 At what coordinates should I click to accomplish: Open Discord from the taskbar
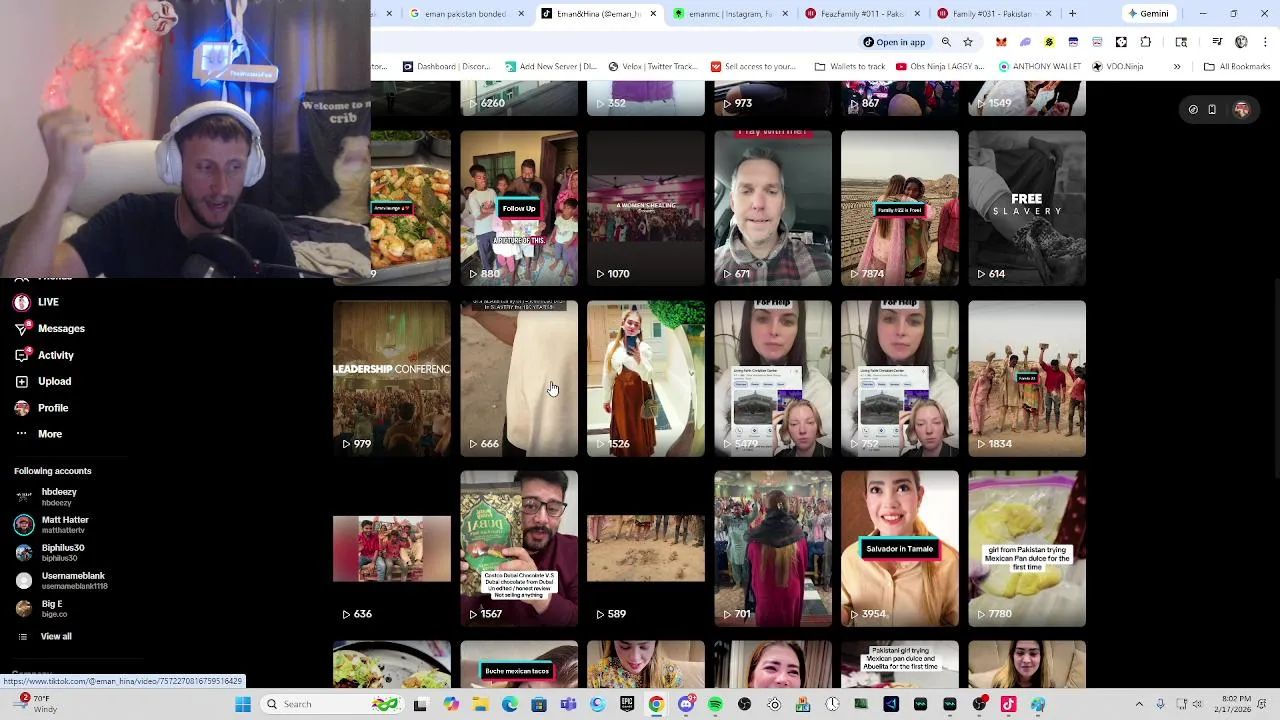[686, 704]
